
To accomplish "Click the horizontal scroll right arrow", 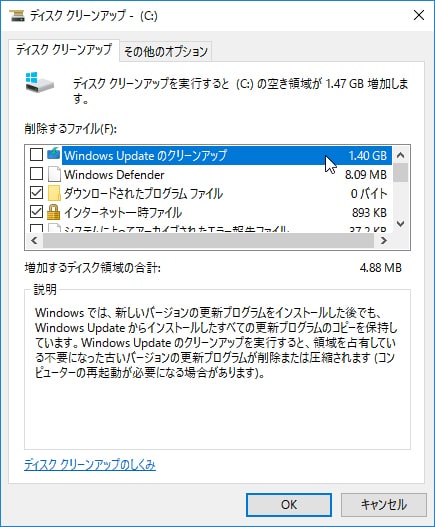I will (x=384, y=240).
